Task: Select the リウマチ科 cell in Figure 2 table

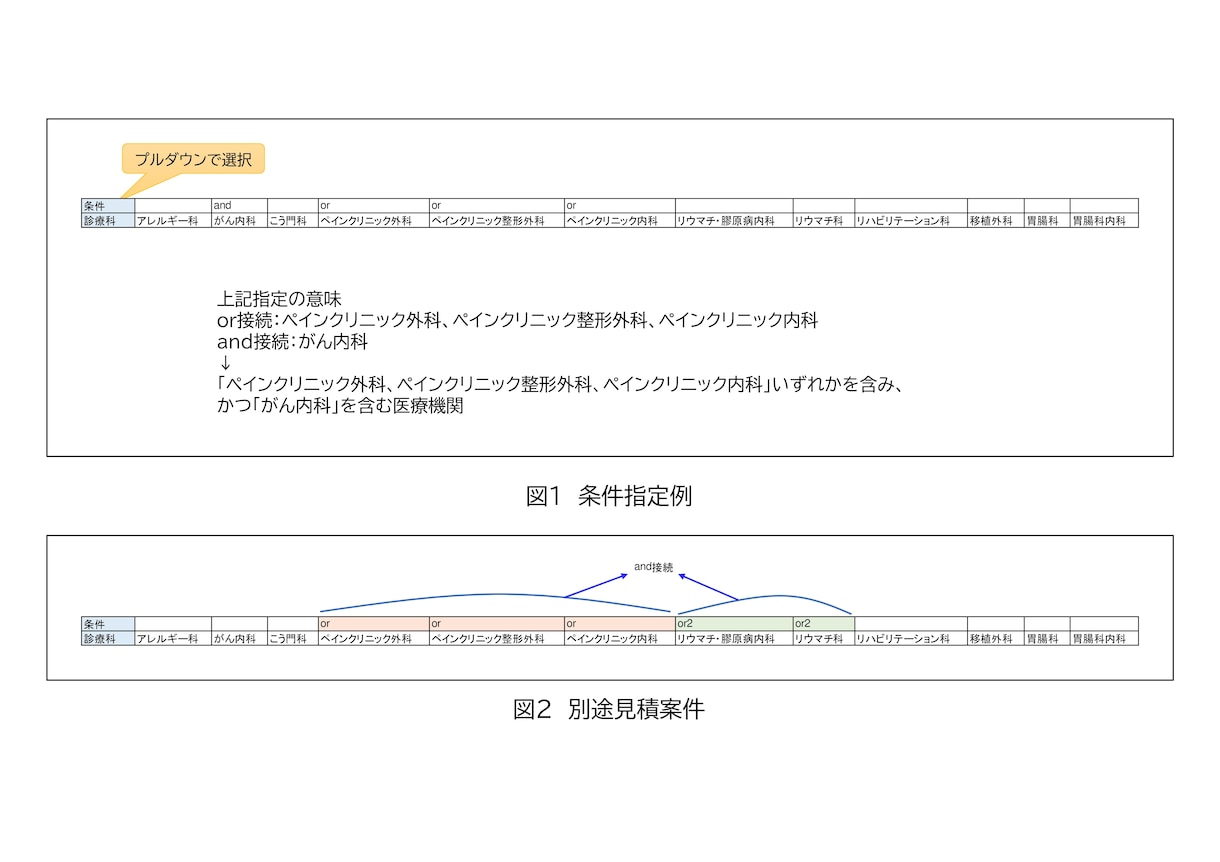Action: (x=823, y=638)
